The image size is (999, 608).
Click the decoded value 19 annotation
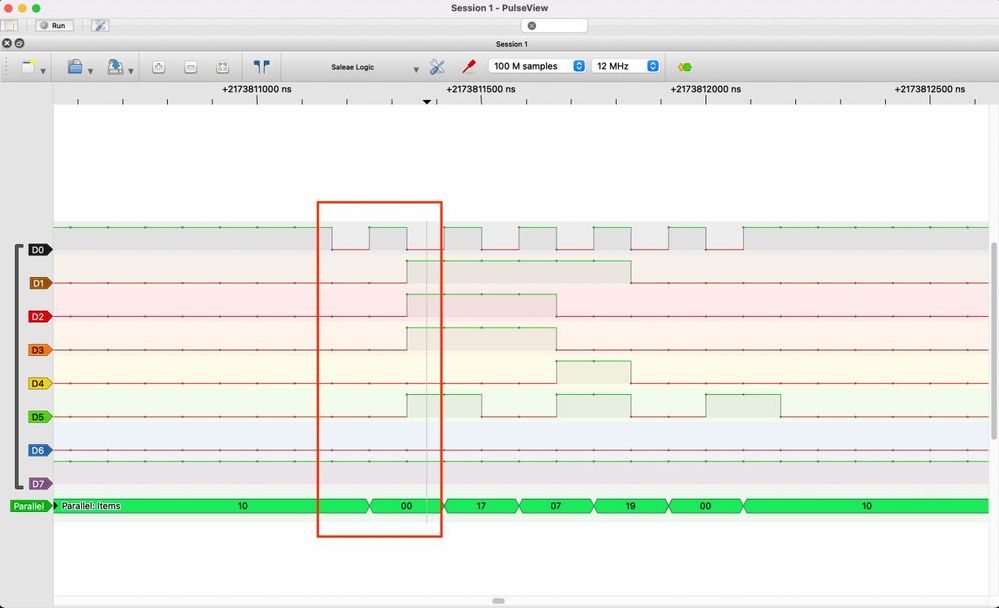click(x=631, y=506)
